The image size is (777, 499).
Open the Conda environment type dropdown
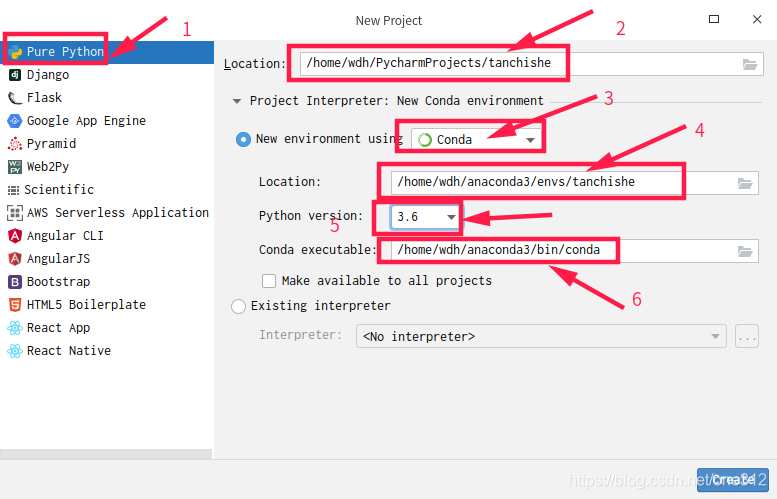pos(475,140)
